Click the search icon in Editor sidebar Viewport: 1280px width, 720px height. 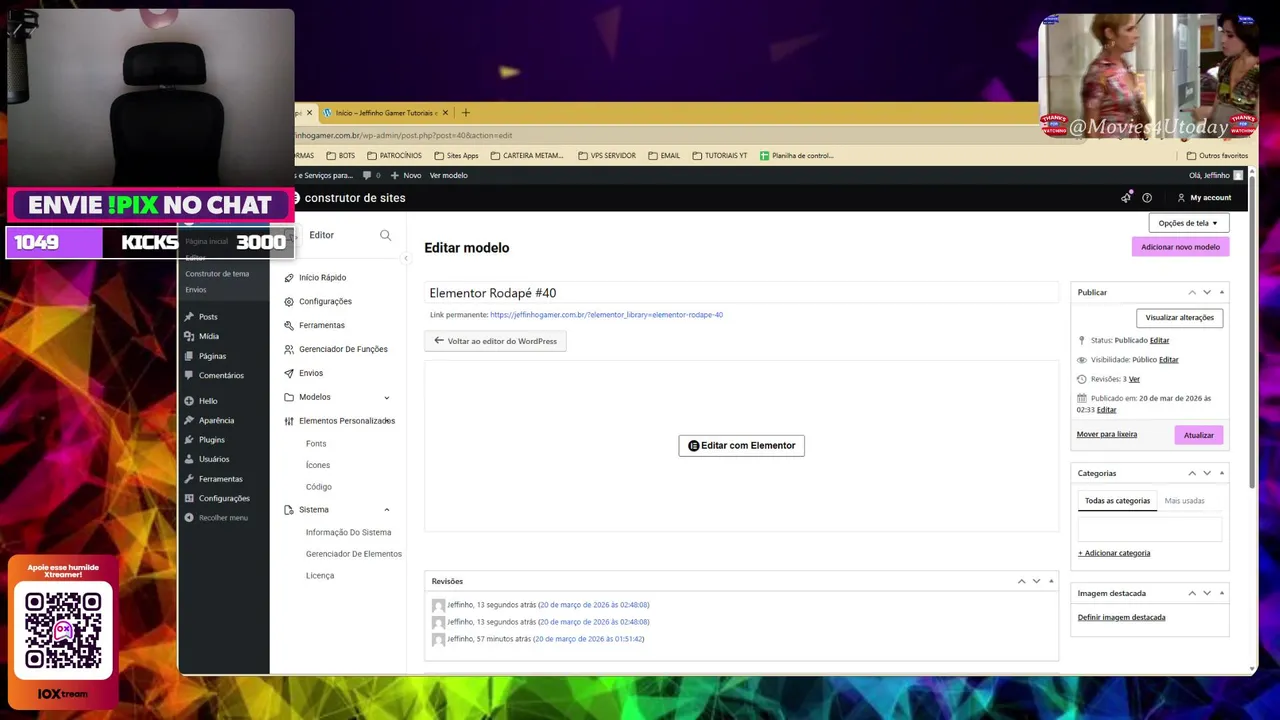point(385,235)
